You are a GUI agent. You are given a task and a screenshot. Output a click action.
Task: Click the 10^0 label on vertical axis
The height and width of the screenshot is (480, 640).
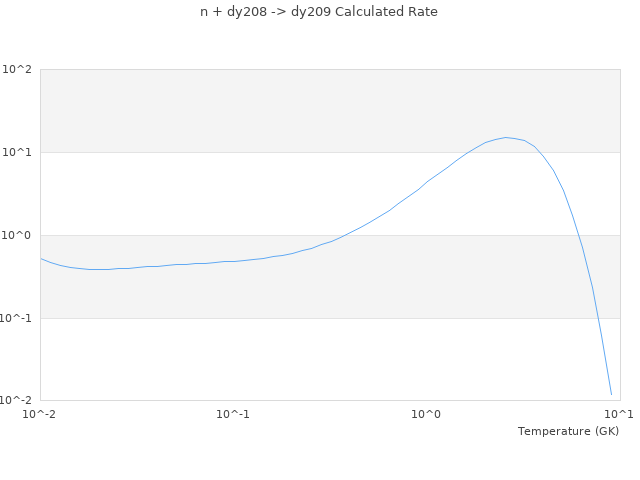pyautogui.click(x=17, y=236)
